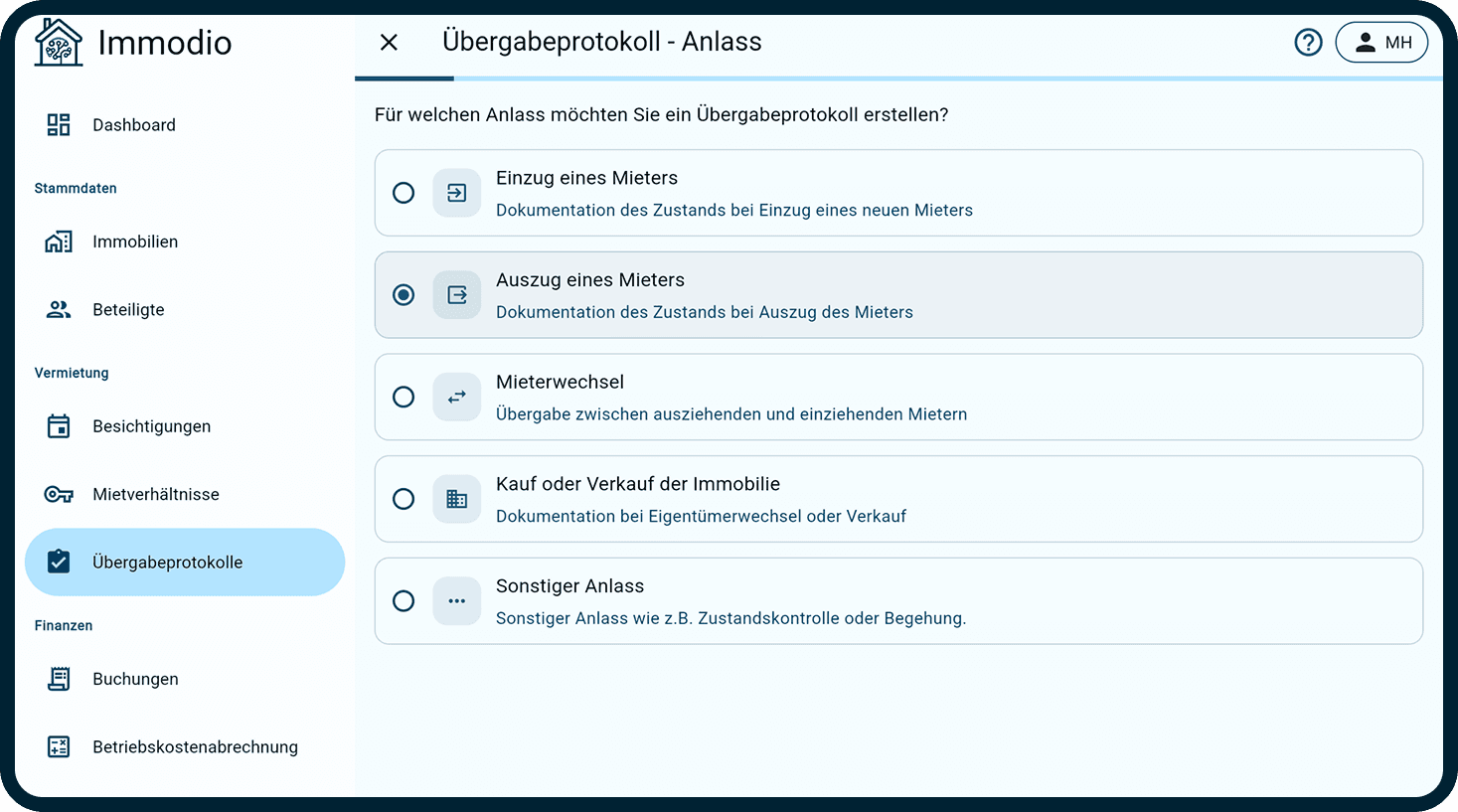The width and height of the screenshot is (1458, 812).
Task: Close the Übergabeprotokoll dialog with X
Action: coord(389,42)
